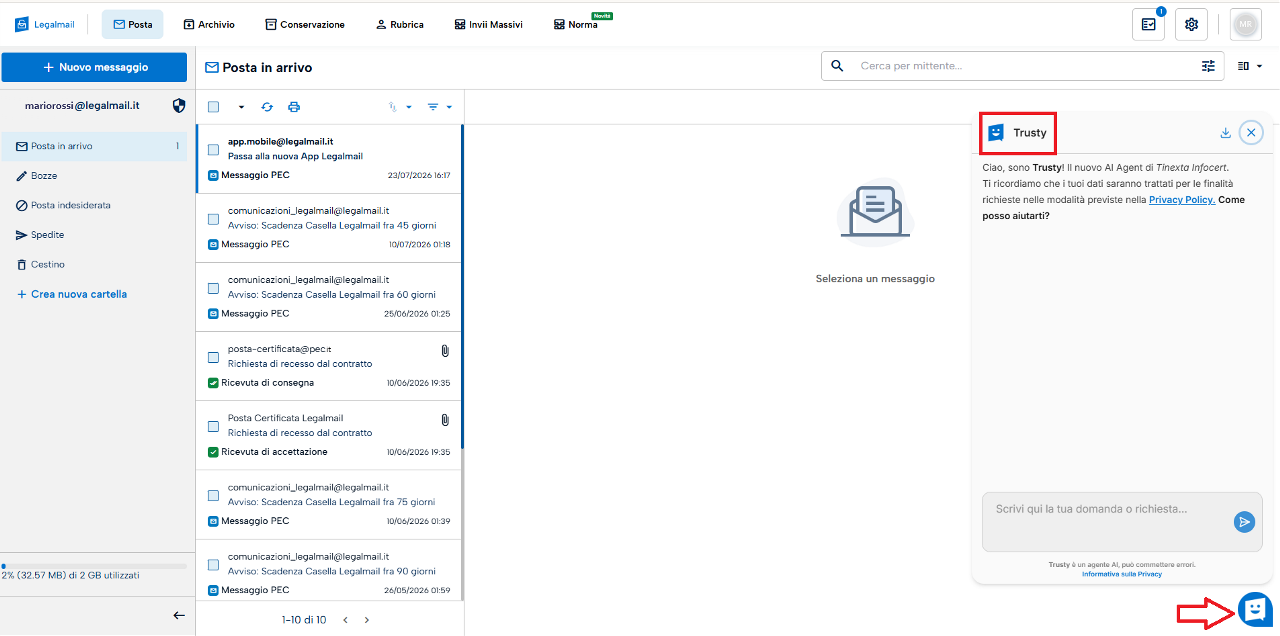This screenshot has width=1280, height=636.
Task: Go to Invii Massivi tab
Action: (488, 24)
